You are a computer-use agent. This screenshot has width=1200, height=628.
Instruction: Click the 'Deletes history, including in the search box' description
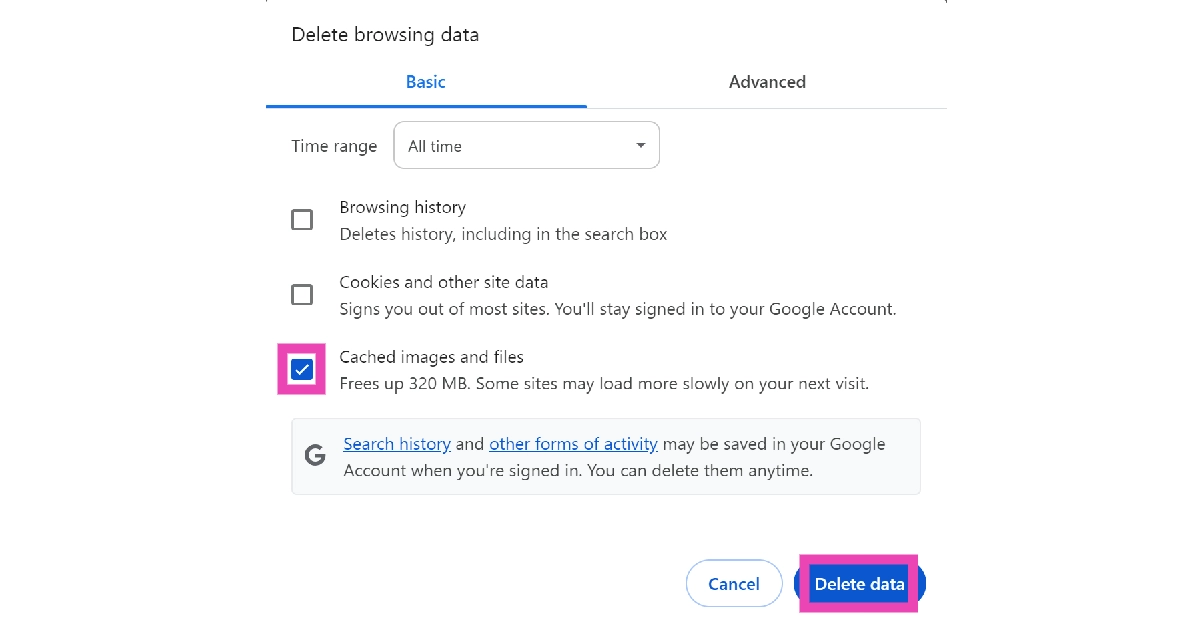point(503,234)
